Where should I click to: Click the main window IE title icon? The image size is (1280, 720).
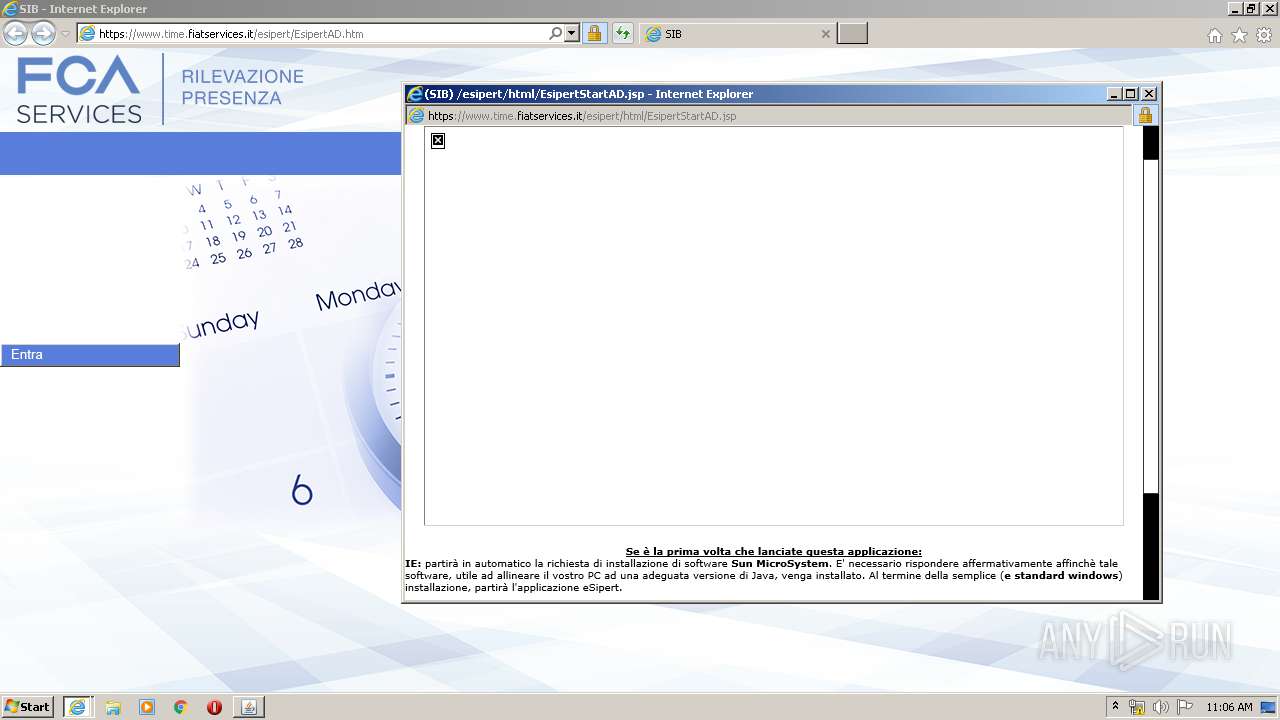pyautogui.click(x=10, y=9)
